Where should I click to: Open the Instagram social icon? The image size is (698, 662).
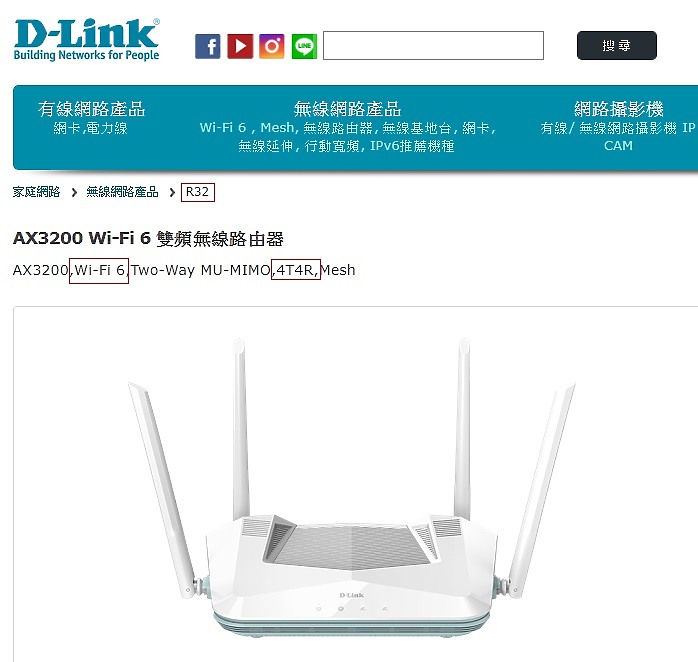(x=272, y=46)
